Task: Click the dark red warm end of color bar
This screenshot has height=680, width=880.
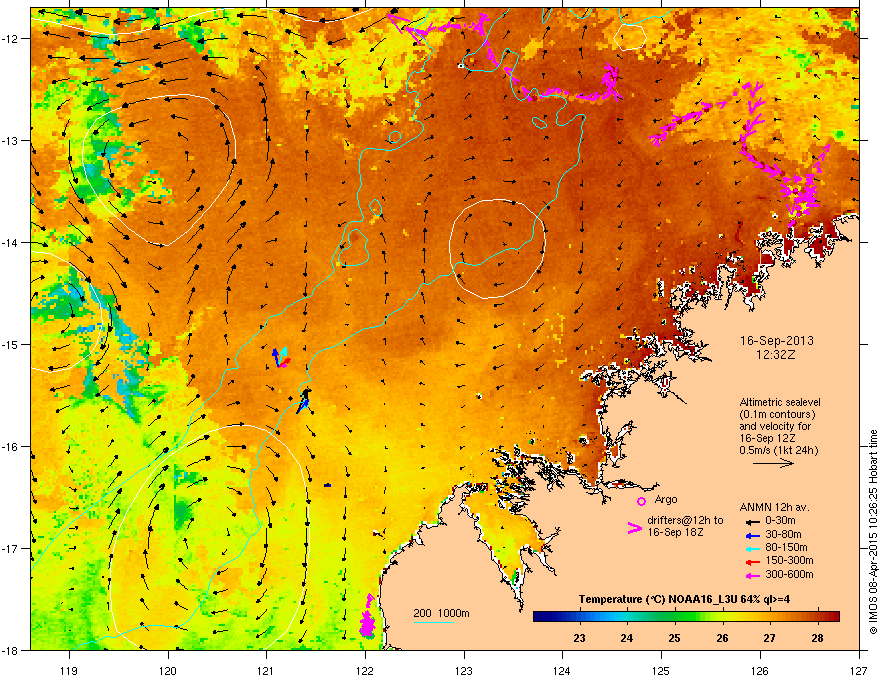Action: pyautogui.click(x=833, y=616)
